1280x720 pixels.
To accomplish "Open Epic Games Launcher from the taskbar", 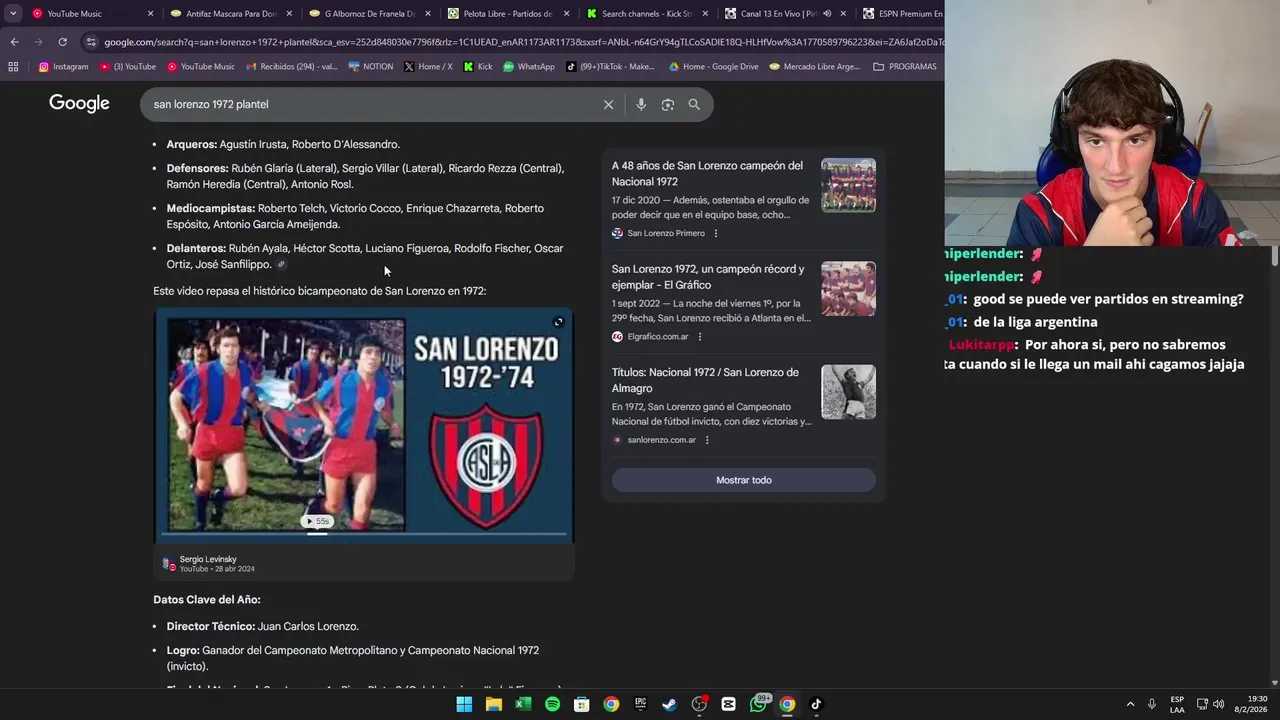I will tap(640, 704).
